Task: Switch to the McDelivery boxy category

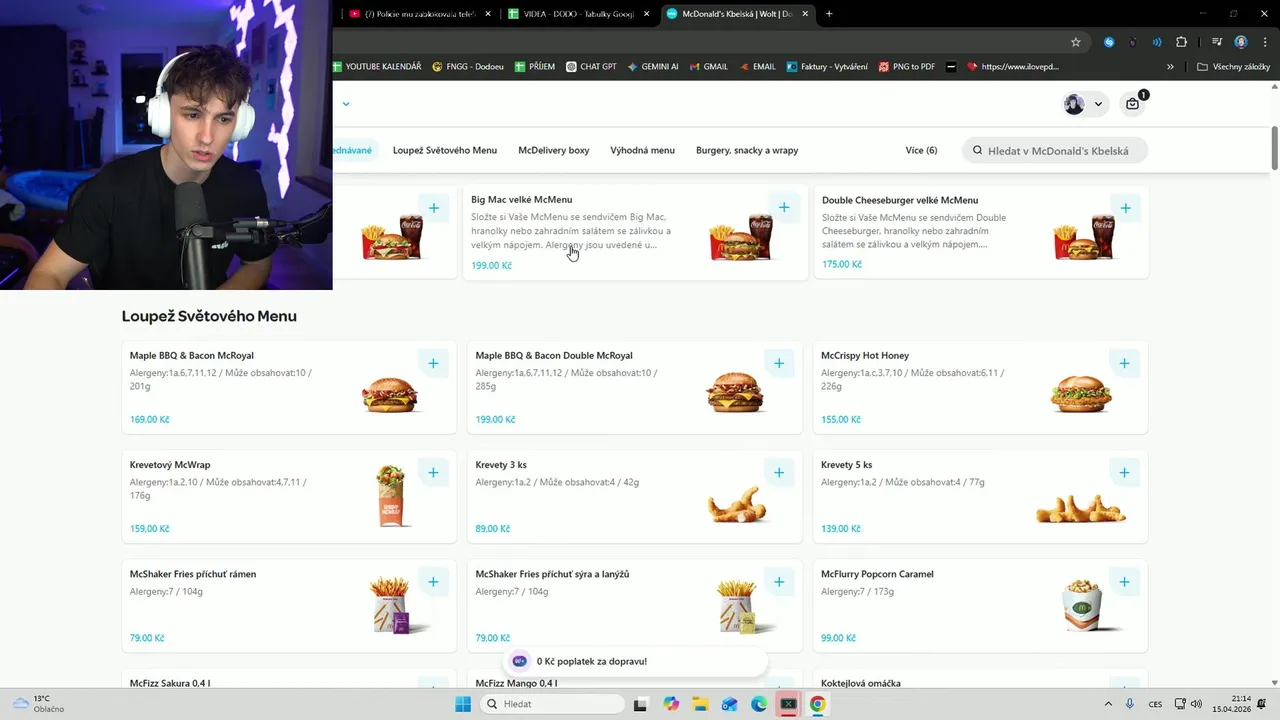Action: tap(554, 150)
